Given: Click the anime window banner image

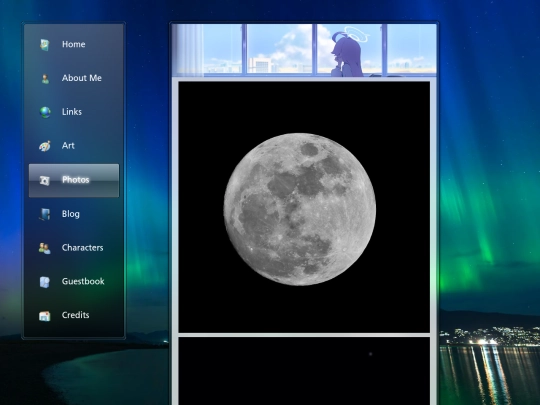Looking at the screenshot, I should (x=304, y=50).
